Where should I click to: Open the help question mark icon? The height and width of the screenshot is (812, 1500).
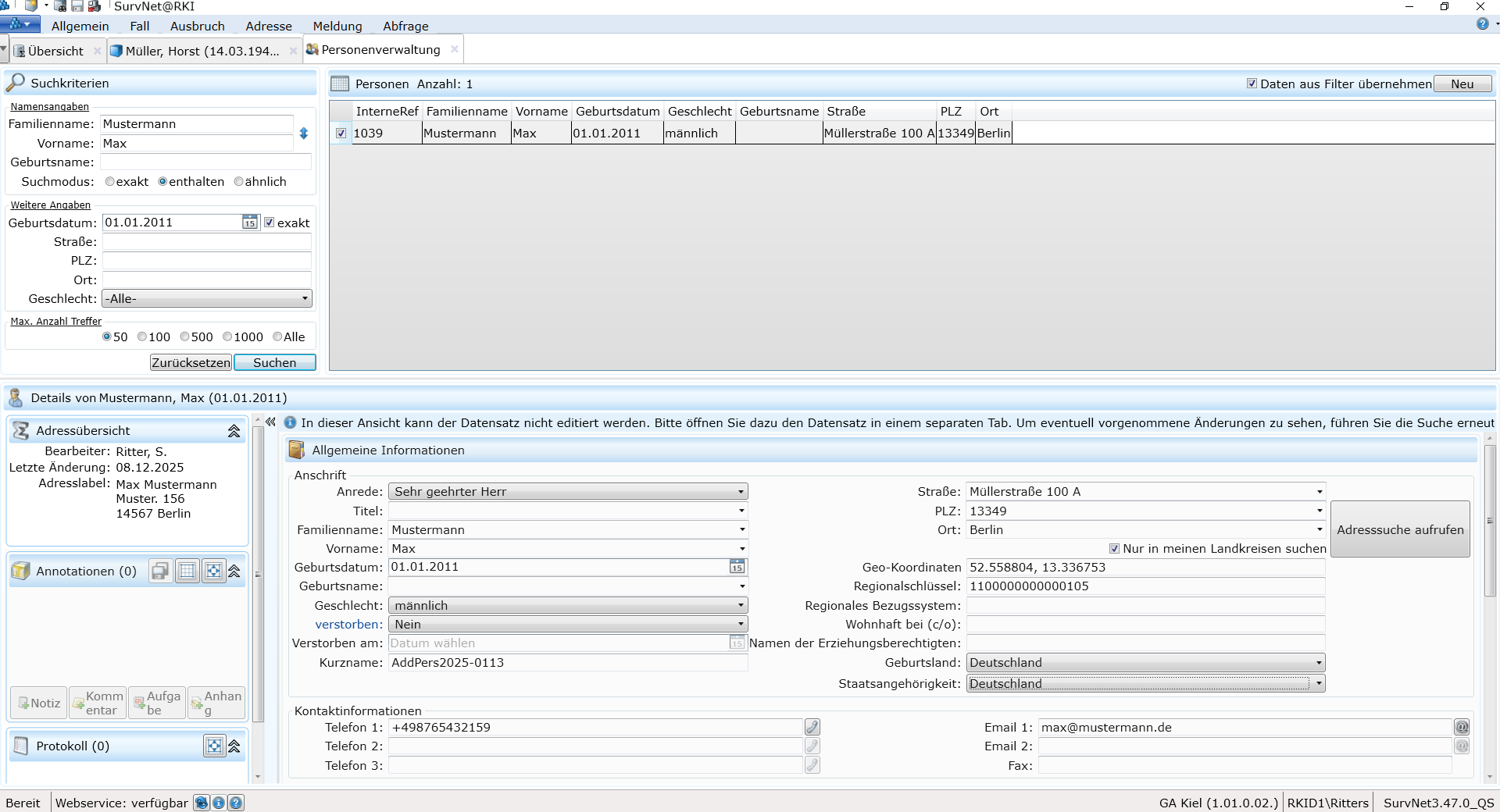pos(1482,24)
